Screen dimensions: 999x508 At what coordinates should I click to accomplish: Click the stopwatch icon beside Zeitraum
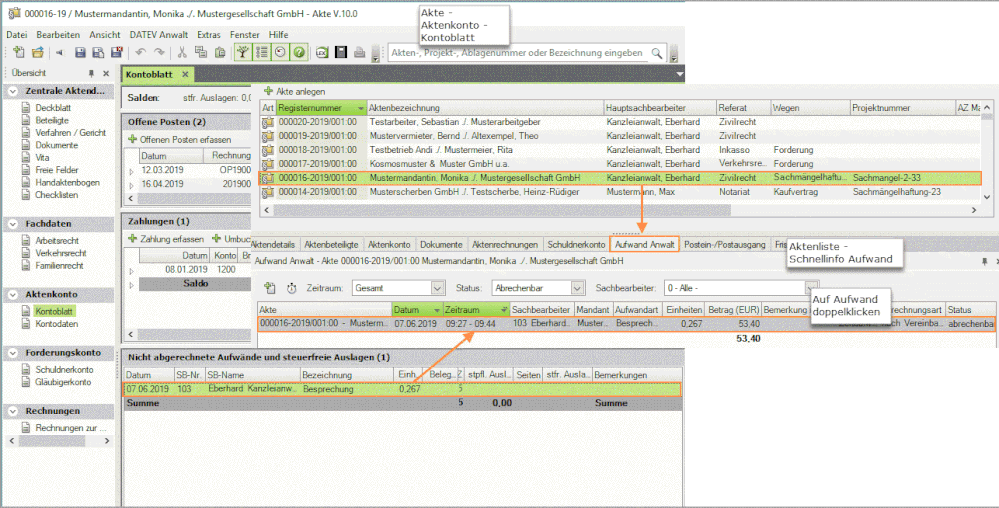pyautogui.click(x=290, y=288)
